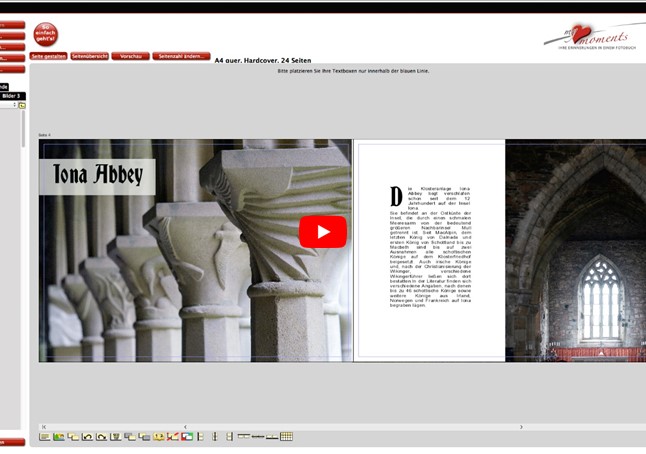Click the bring to front layer icon
Viewport: 646px width, 454px height.
point(129,437)
